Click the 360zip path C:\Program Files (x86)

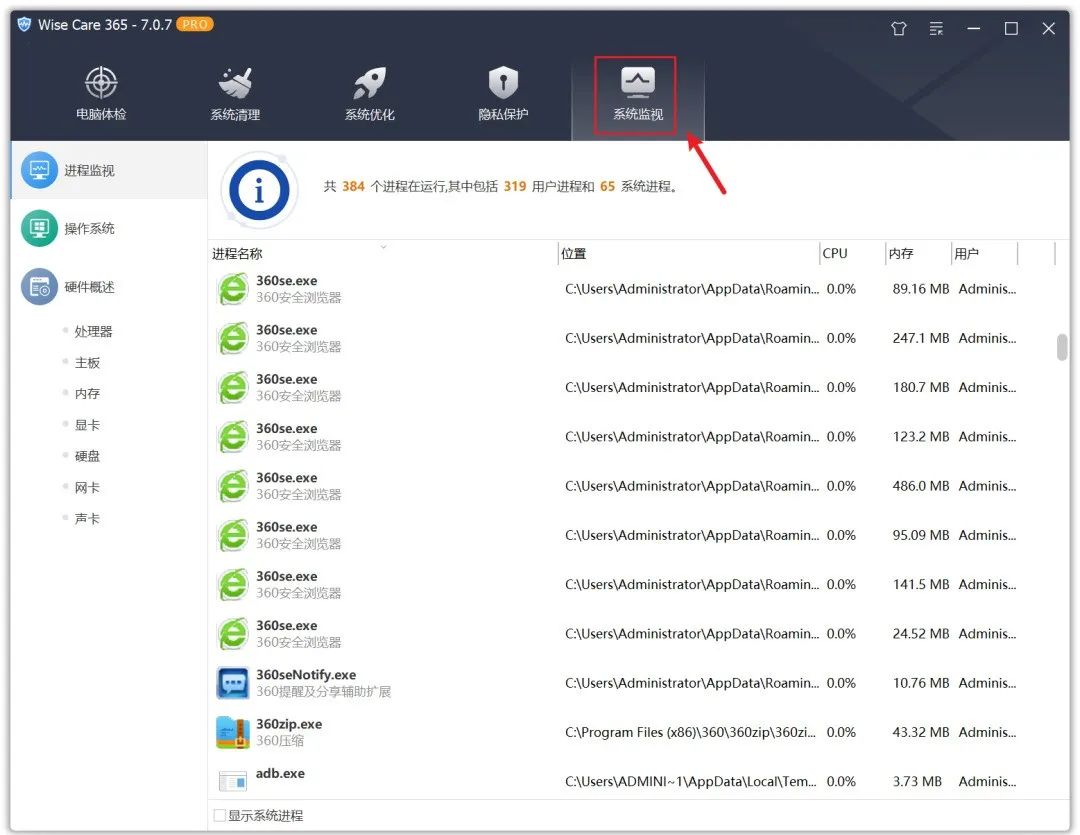point(690,732)
